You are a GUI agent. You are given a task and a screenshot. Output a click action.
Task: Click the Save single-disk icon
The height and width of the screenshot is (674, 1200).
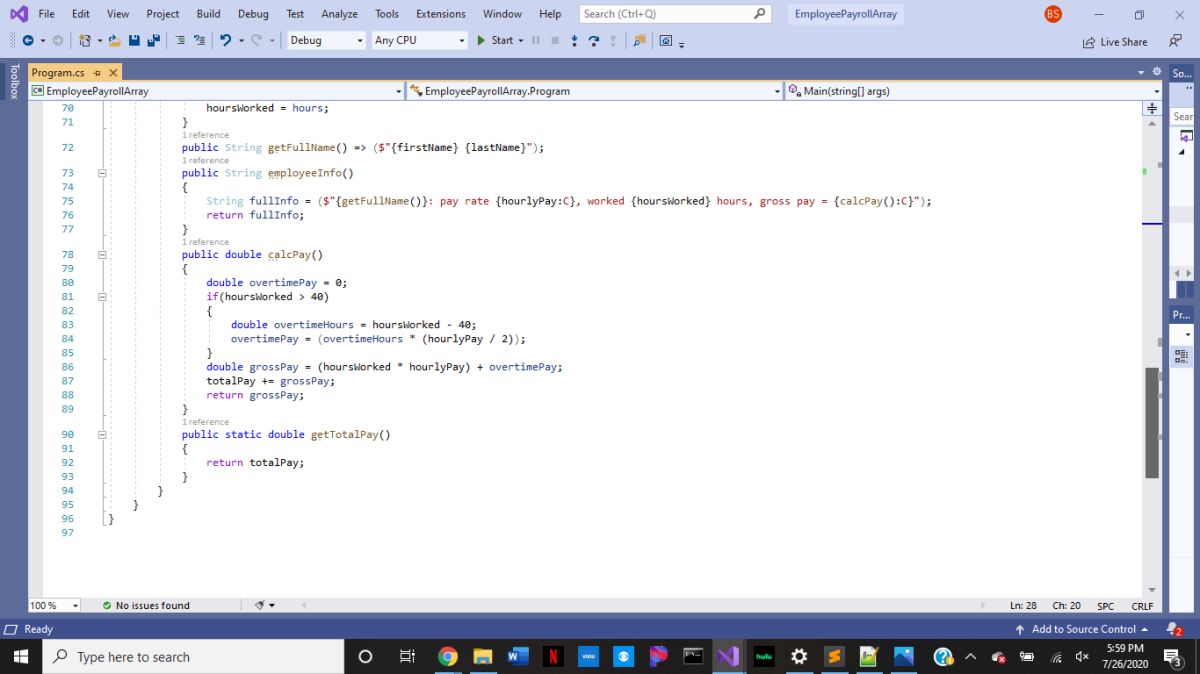[x=134, y=41]
